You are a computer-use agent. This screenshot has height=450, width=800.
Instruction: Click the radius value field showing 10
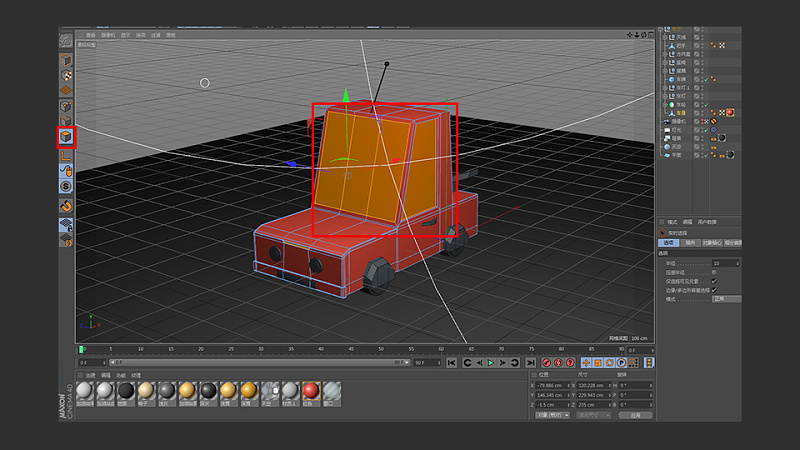pos(726,263)
